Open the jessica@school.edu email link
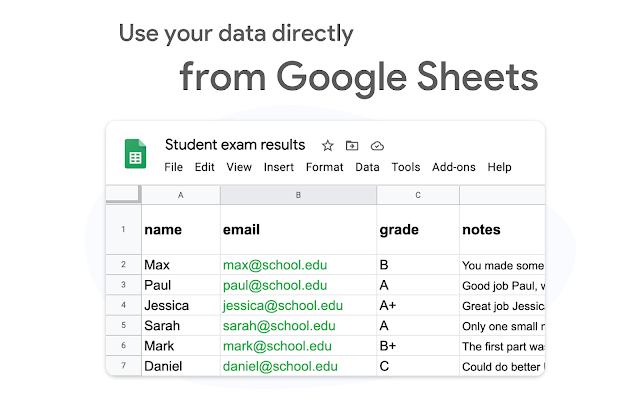 [x=282, y=306]
